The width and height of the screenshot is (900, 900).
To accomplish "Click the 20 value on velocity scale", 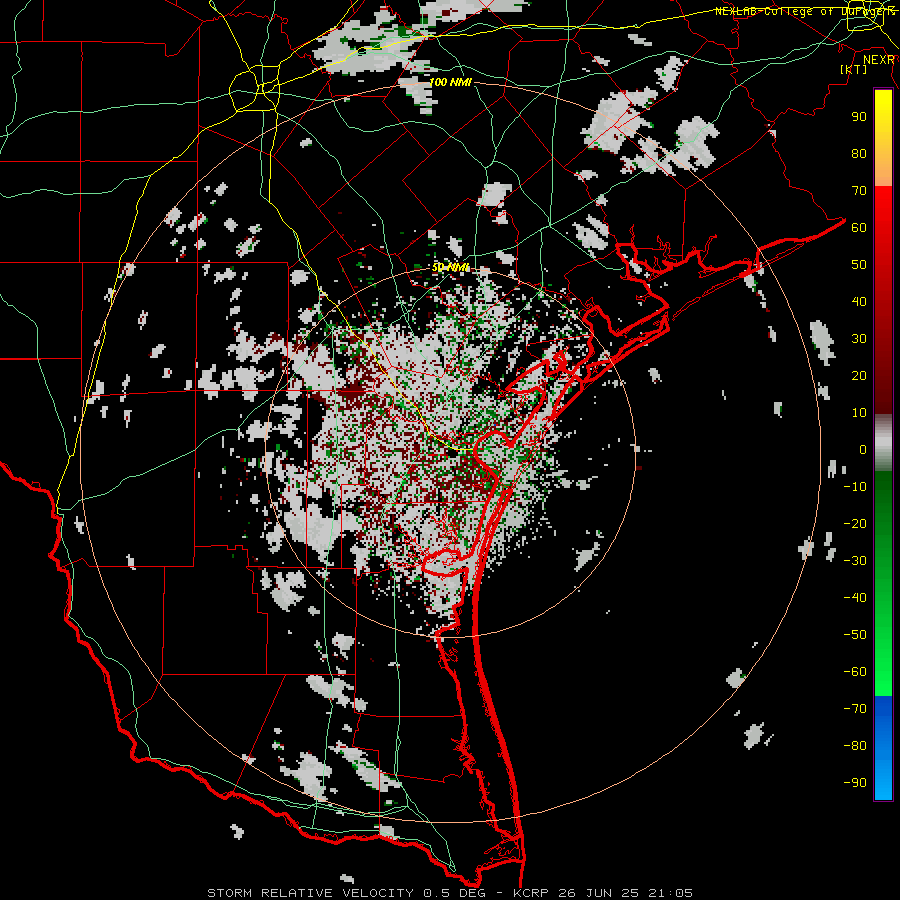I will pos(859,376).
